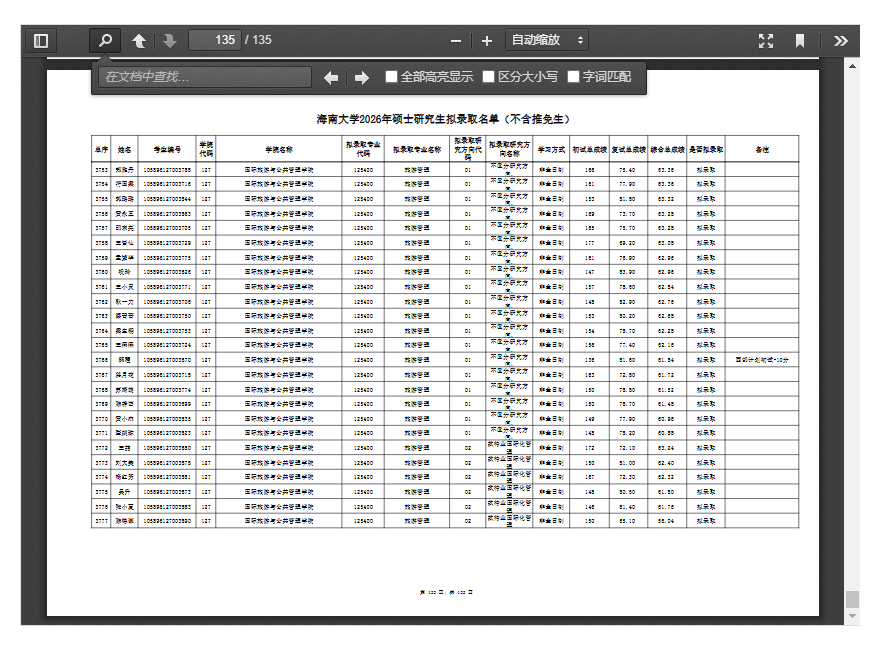Find previous match with left arrow
The width and height of the screenshot is (884, 656).
point(331,77)
